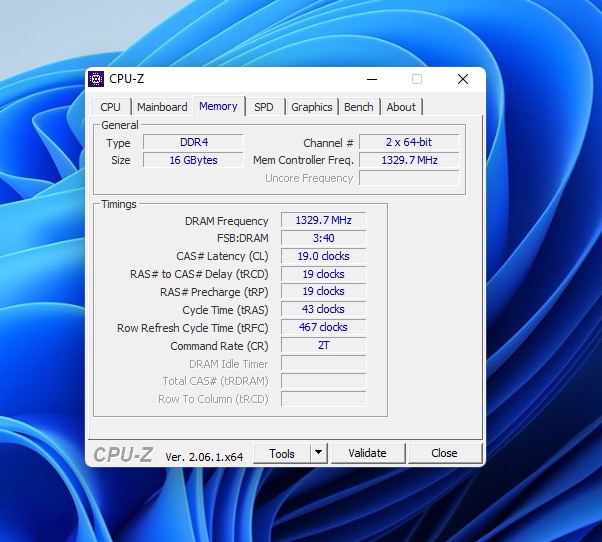Minimize the CPU-Z window
The width and height of the screenshot is (602, 542).
pos(371,79)
